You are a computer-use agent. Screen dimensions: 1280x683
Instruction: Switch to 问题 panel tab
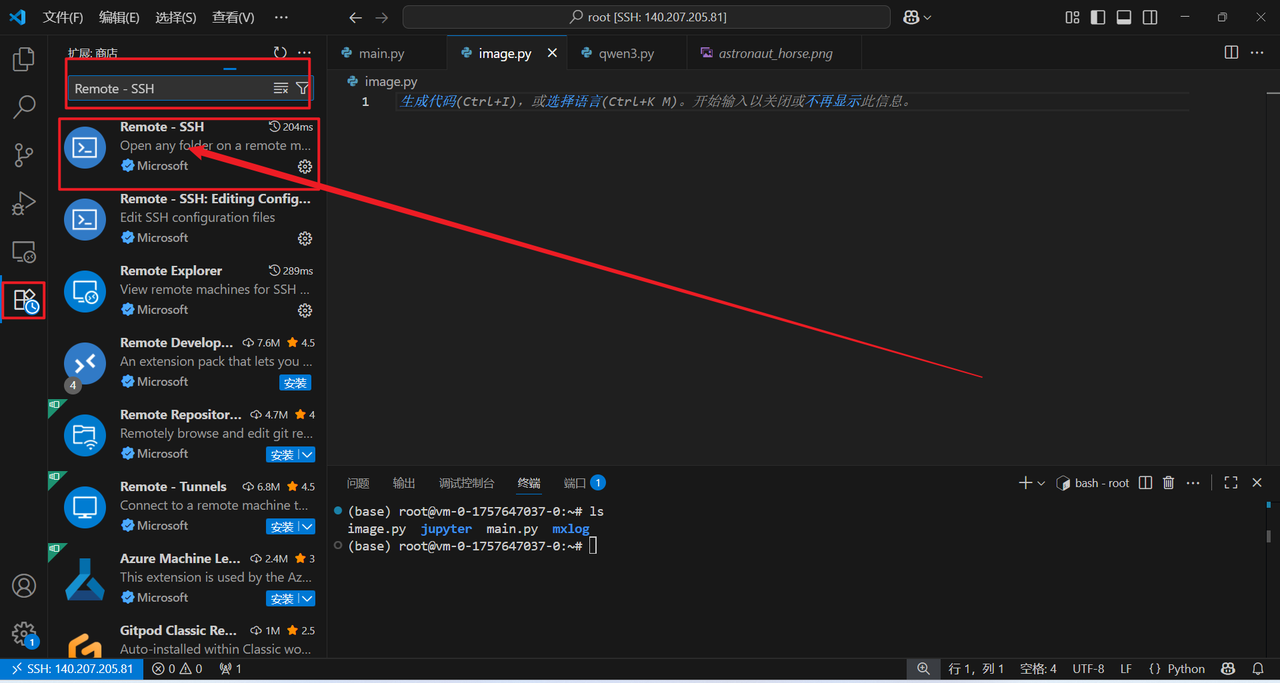pyautogui.click(x=358, y=483)
